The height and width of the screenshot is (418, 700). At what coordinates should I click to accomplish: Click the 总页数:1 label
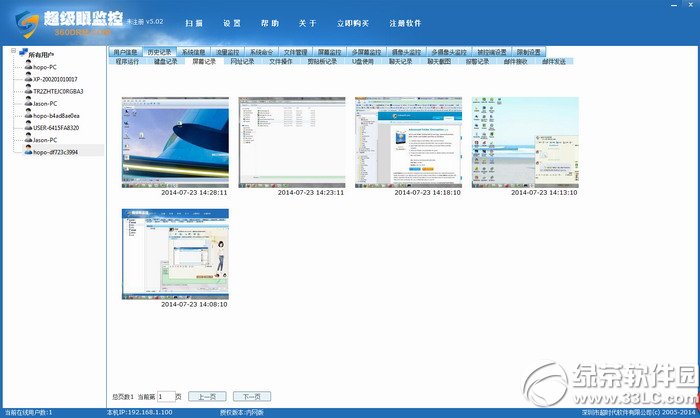click(x=123, y=397)
